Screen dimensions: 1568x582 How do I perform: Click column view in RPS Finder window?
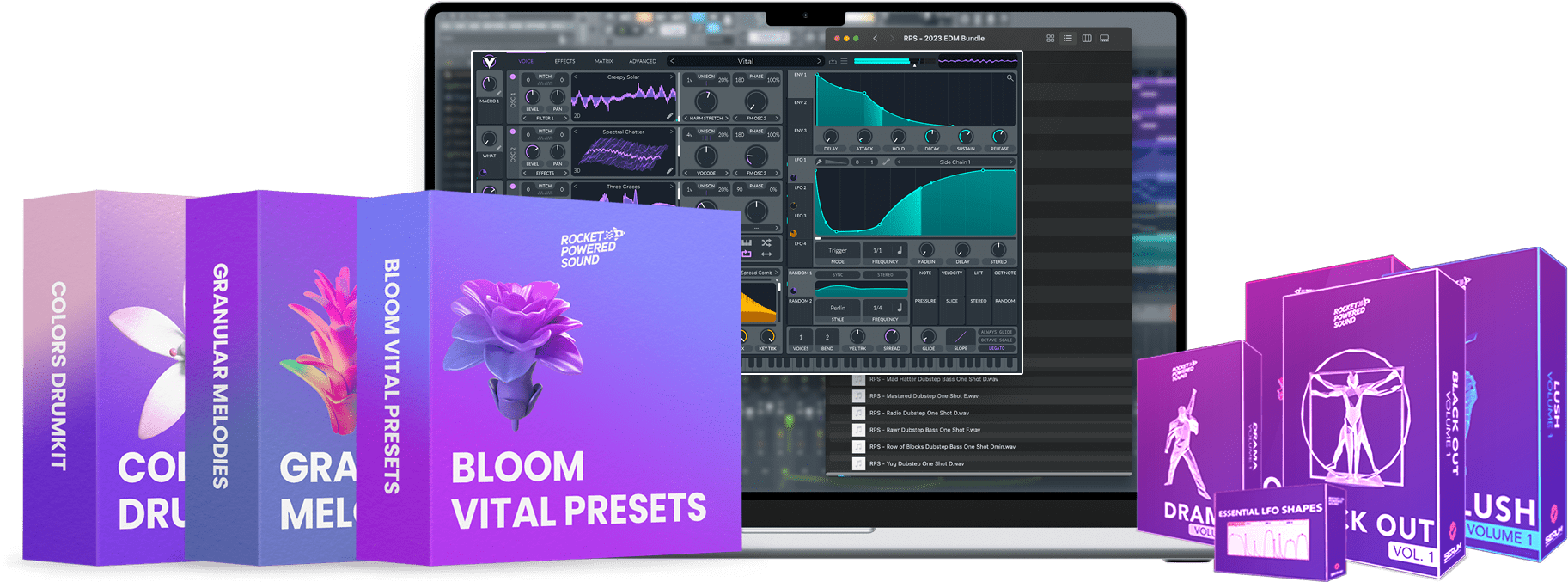(x=1087, y=39)
